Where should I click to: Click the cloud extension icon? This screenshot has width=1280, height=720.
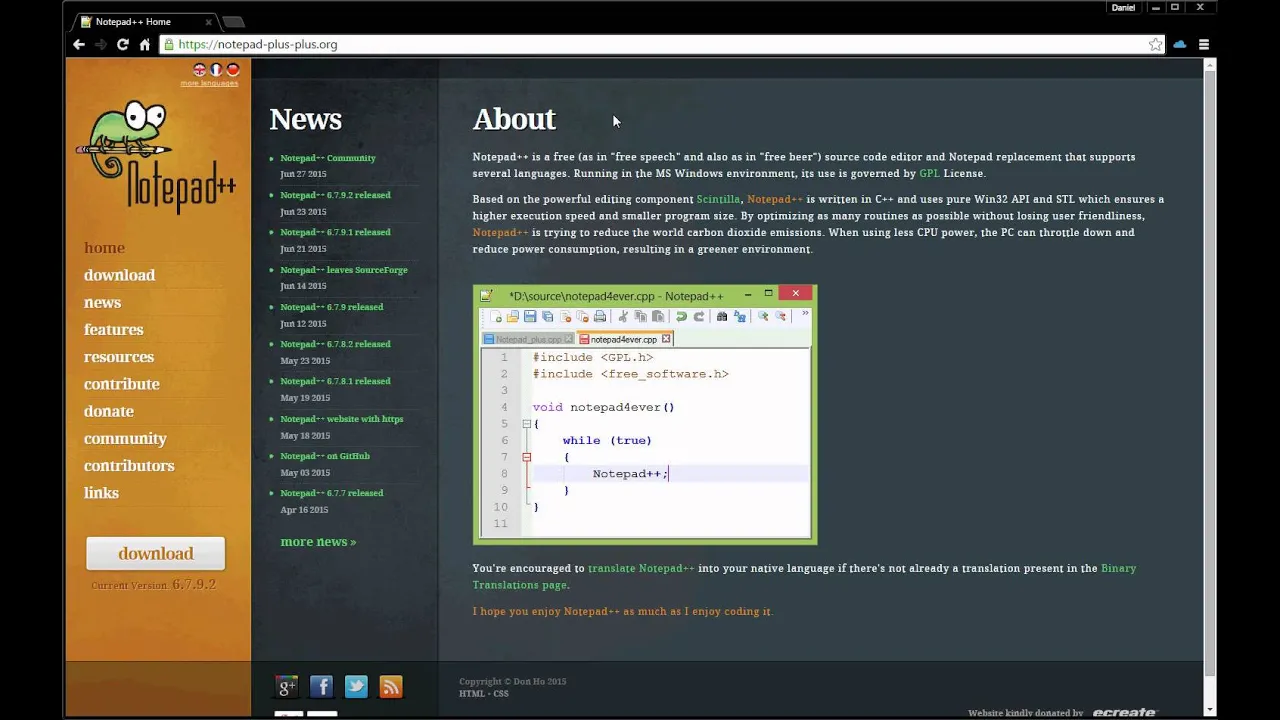(1180, 44)
